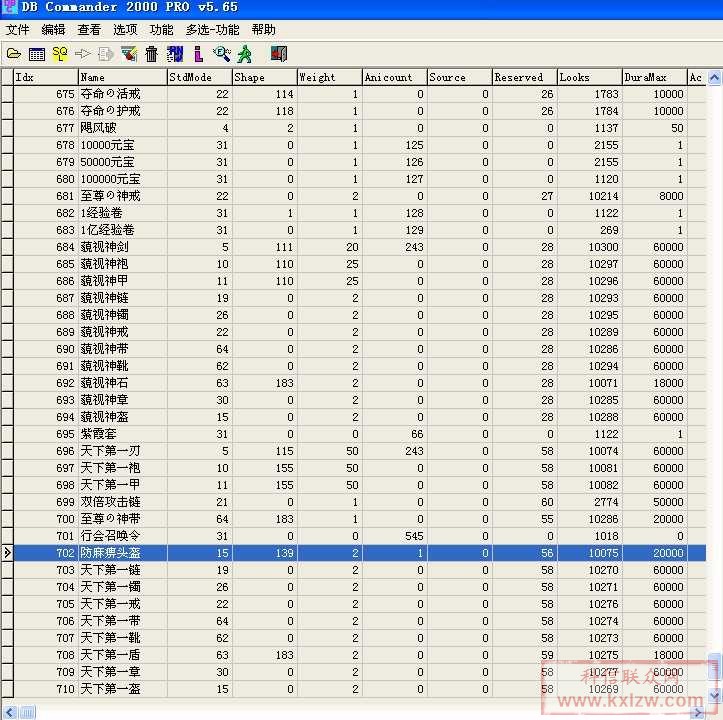This screenshot has width=723, height=720.
Task: Click the Looks value 10214
Action: pos(590,196)
